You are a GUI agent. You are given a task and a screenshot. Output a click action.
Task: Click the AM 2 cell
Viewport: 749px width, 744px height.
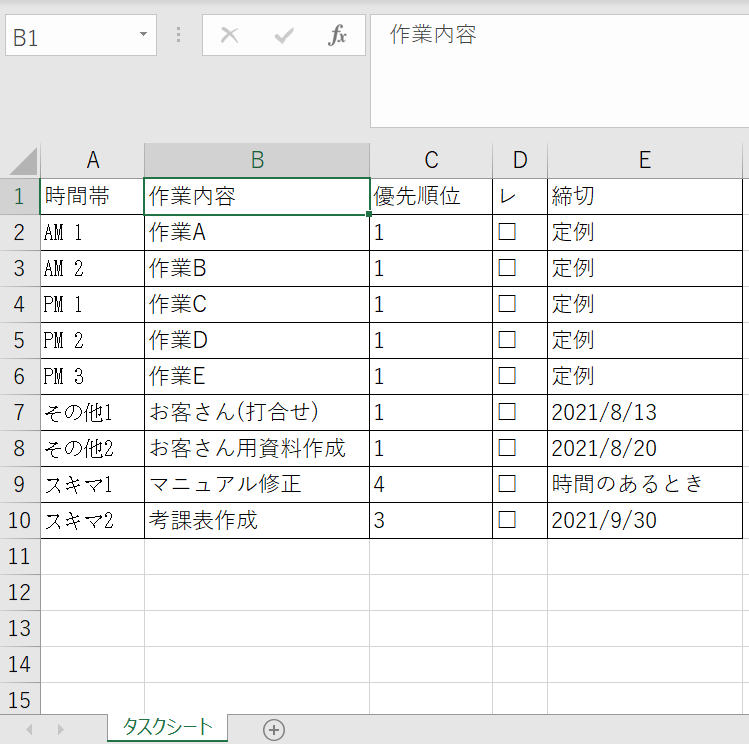(x=92, y=268)
